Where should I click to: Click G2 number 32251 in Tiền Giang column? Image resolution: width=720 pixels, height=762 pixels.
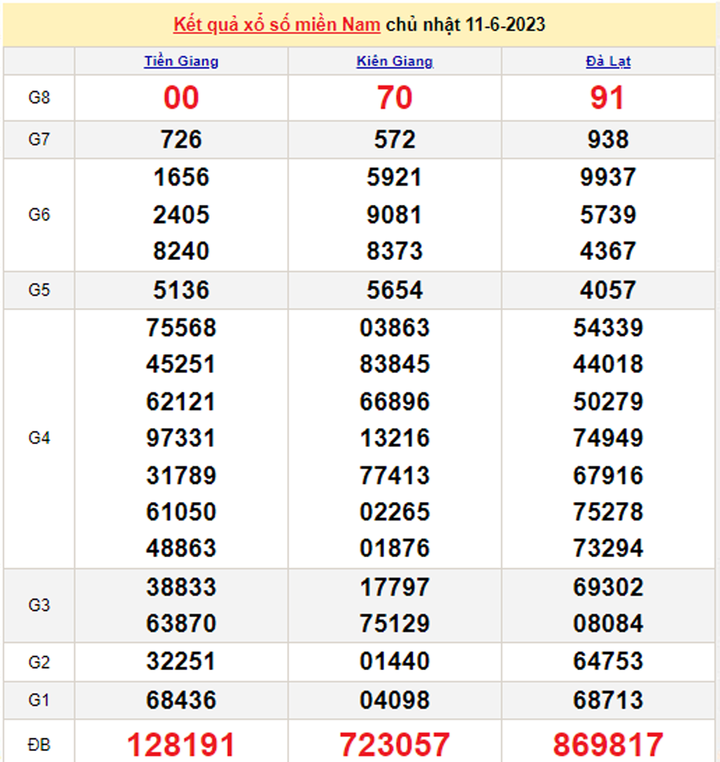181,661
